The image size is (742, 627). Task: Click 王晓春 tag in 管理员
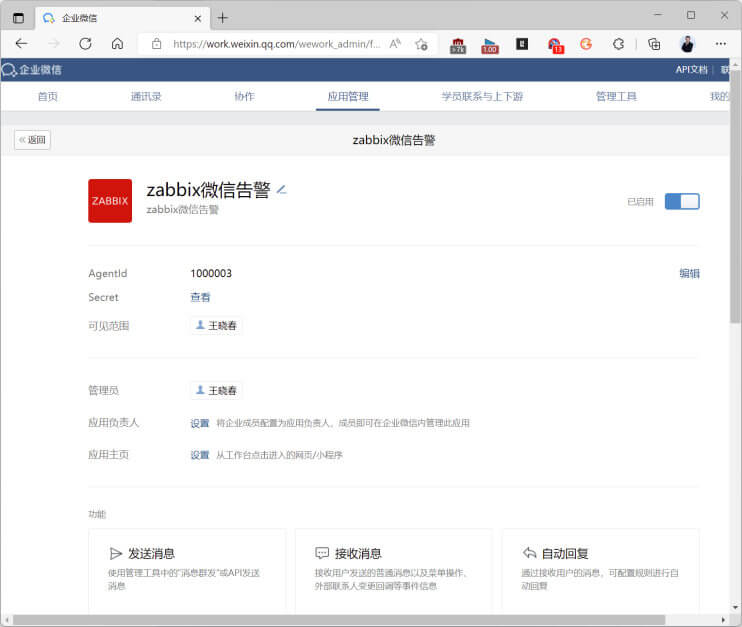(x=216, y=390)
